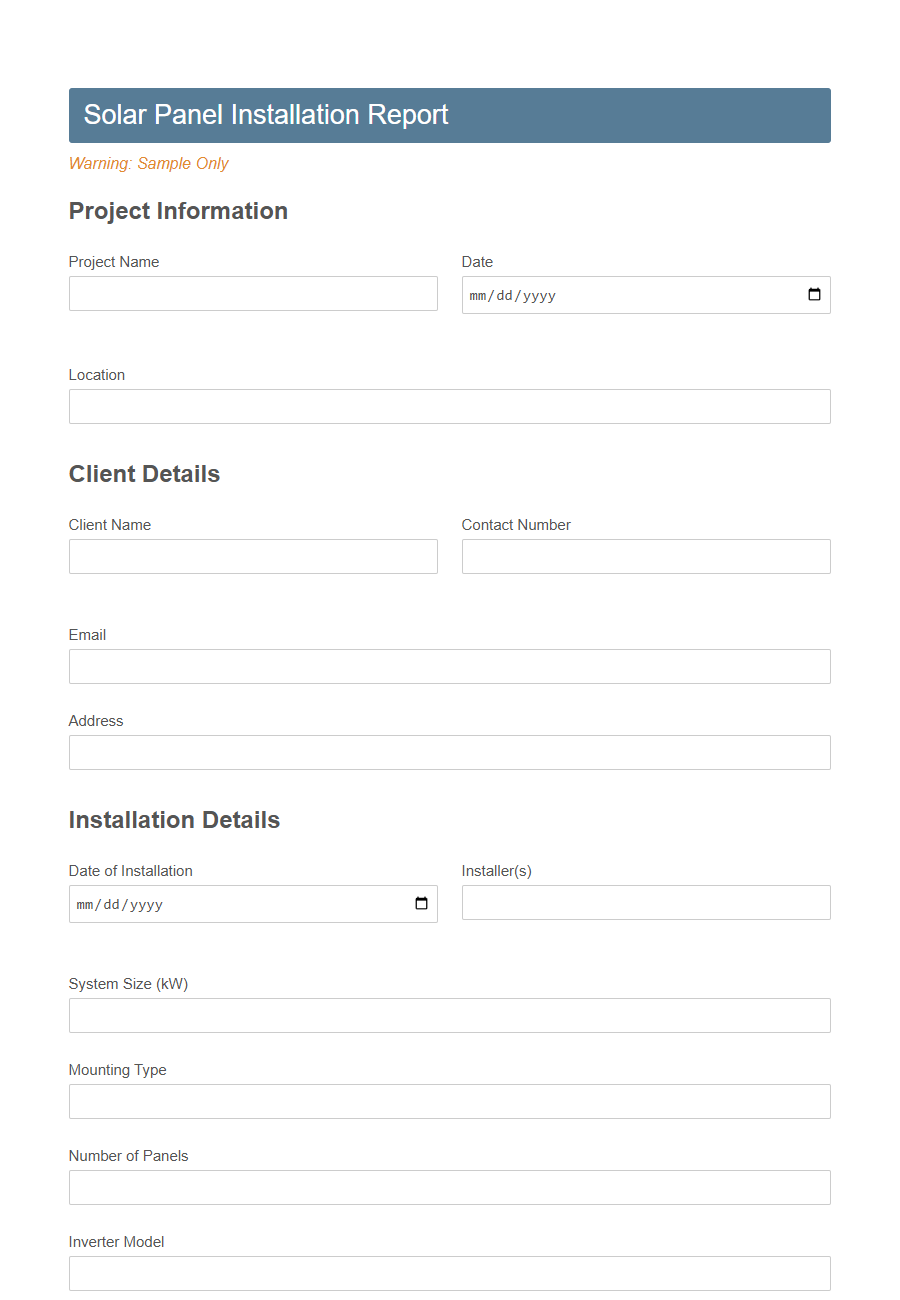Select the Client Name text box
Screen dimensions: 900x1300
pos(250,556)
